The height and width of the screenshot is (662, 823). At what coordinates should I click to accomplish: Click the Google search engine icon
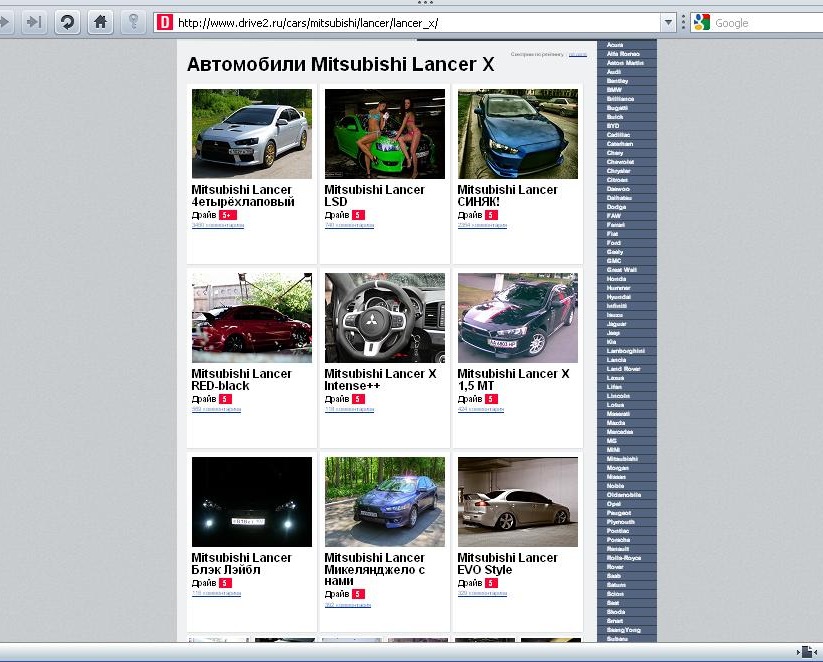click(x=702, y=23)
